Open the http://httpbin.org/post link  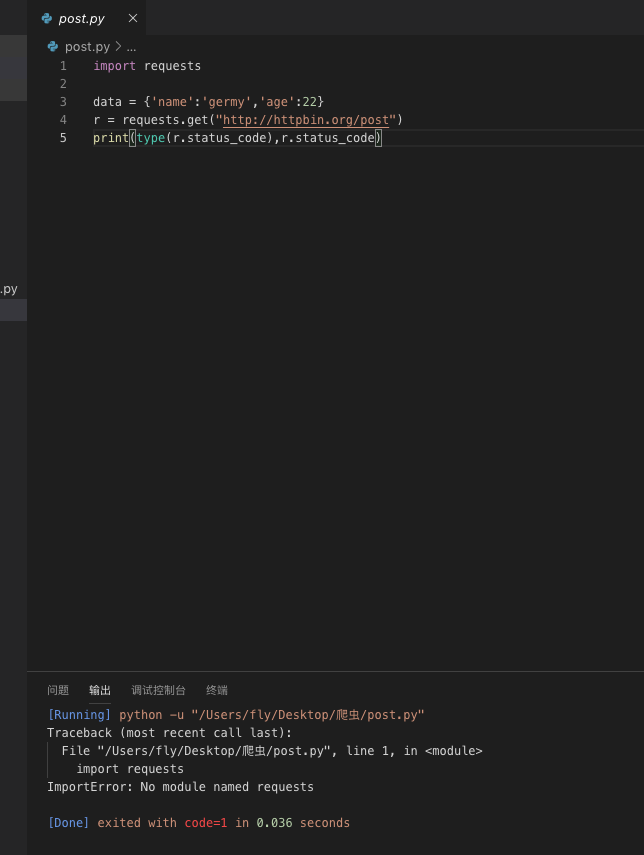coord(306,120)
